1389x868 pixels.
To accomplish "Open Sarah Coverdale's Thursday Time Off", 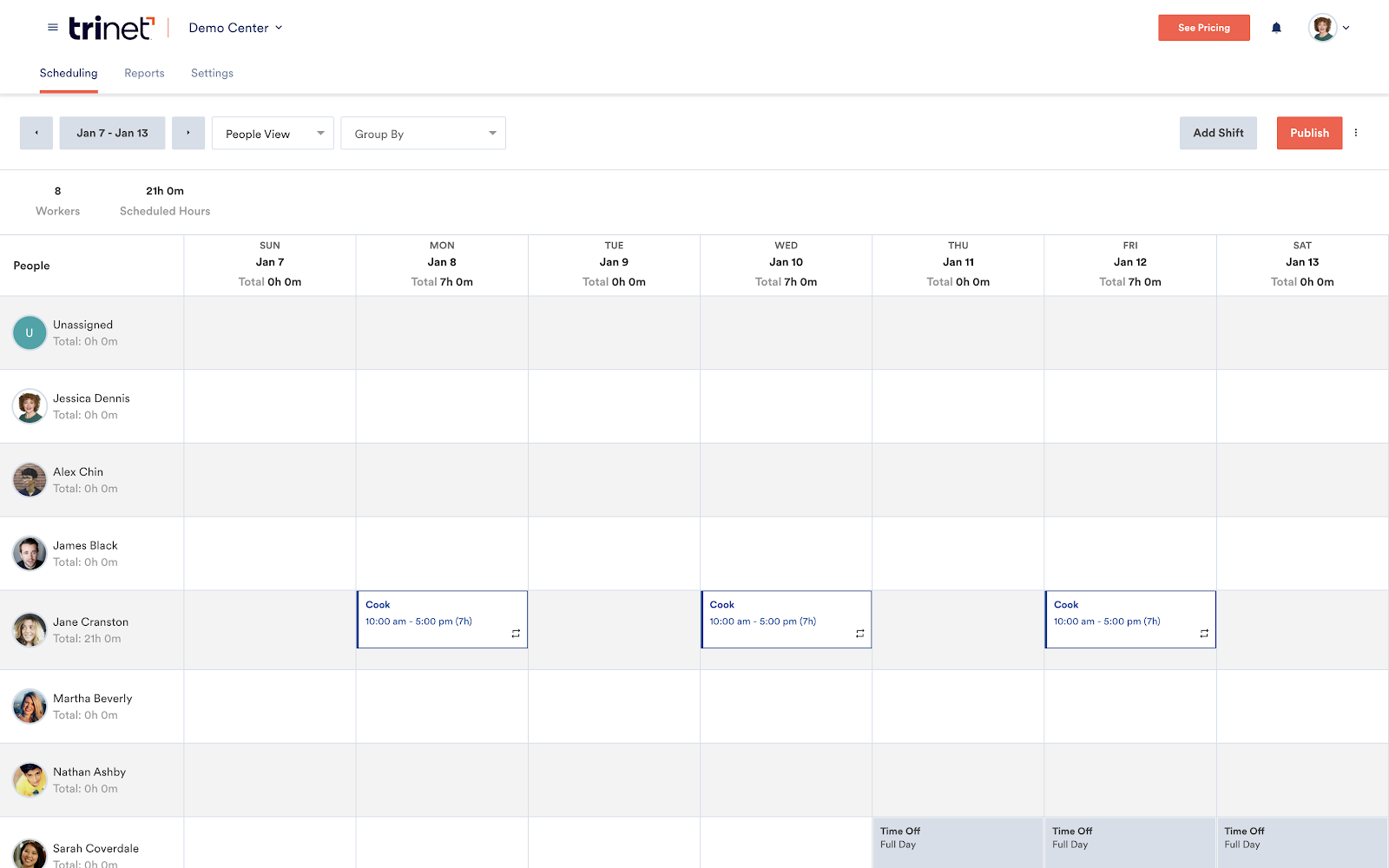I will 958,843.
